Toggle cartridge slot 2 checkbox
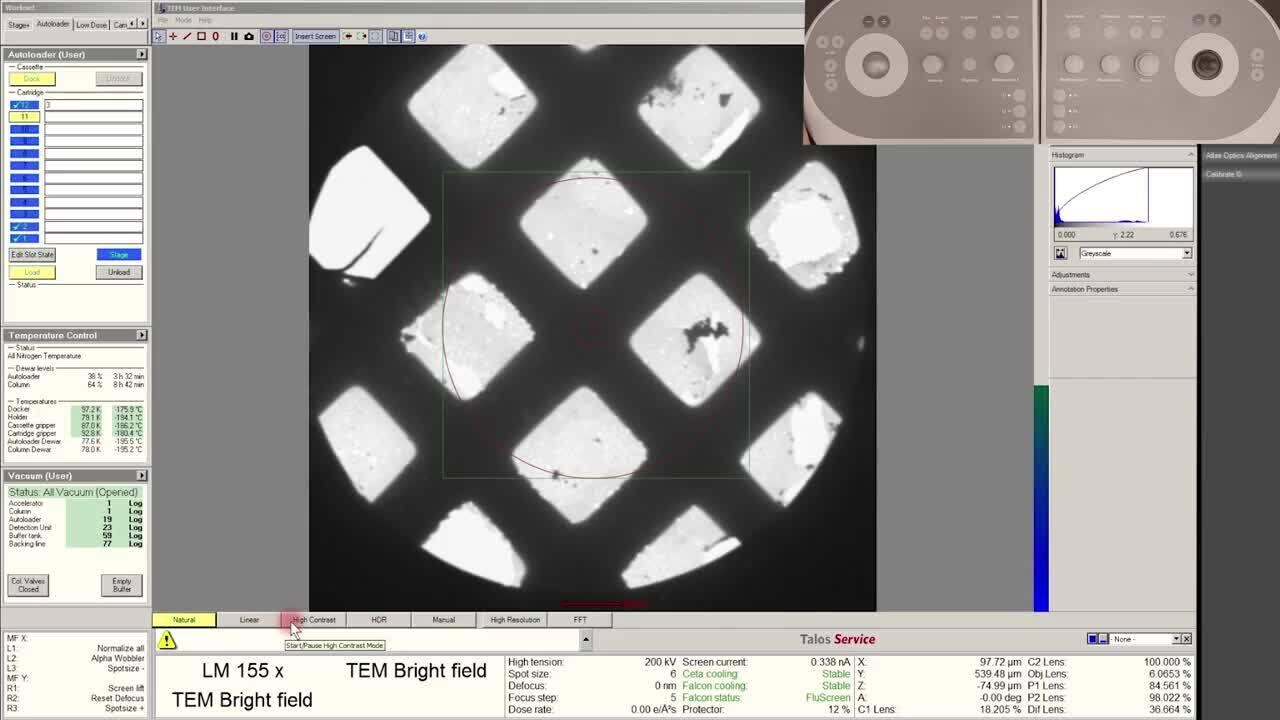This screenshot has height=720, width=1280. pyautogui.click(x=24, y=226)
